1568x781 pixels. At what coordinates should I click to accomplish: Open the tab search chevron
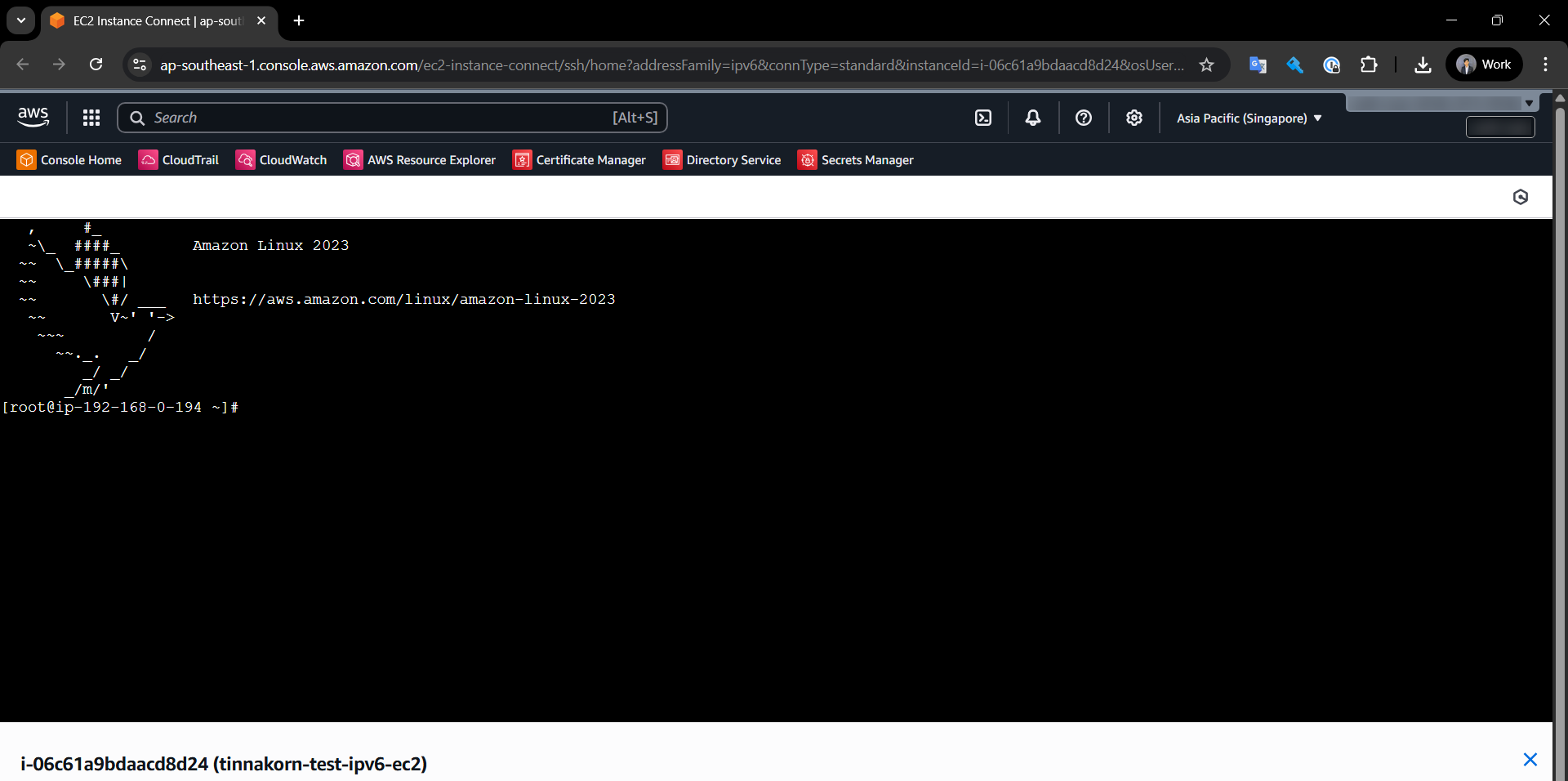[20, 20]
